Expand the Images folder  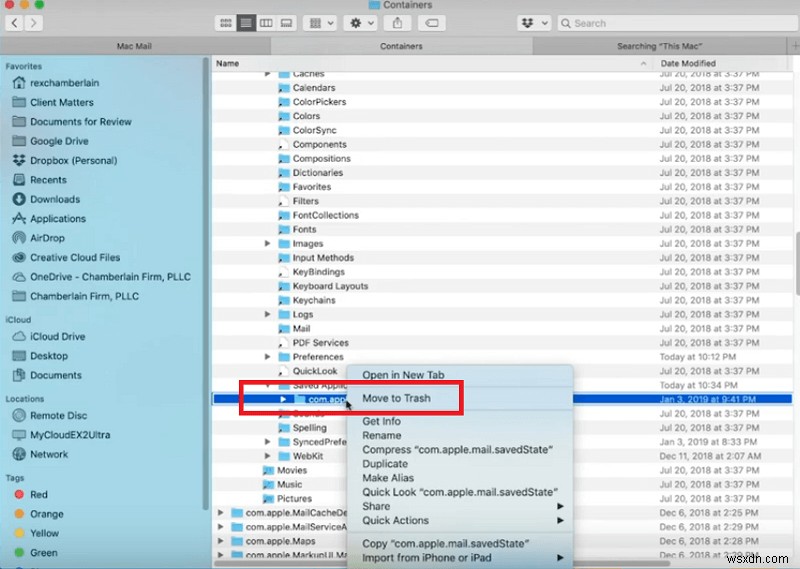click(x=267, y=243)
